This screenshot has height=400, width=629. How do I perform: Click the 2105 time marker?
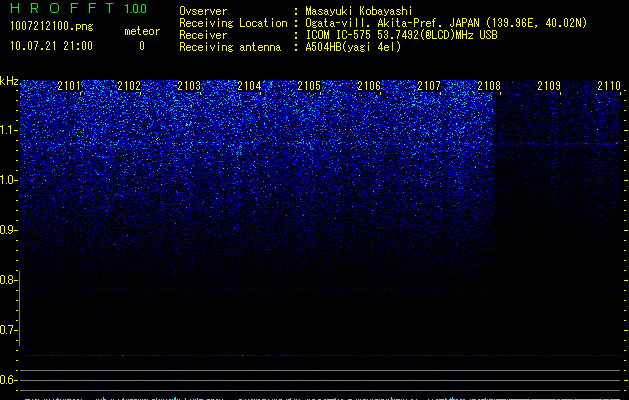click(x=309, y=86)
